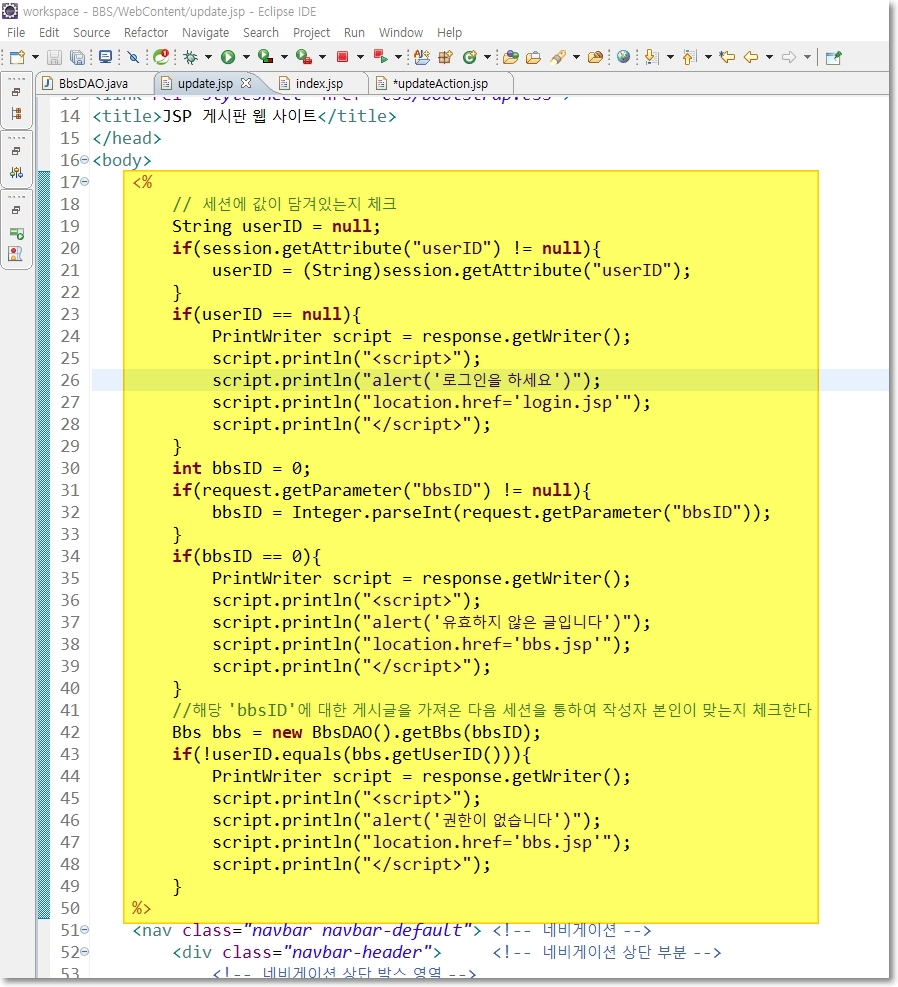Click the New file wizard icon
Screen dimensions: 898x987
pos(17,57)
